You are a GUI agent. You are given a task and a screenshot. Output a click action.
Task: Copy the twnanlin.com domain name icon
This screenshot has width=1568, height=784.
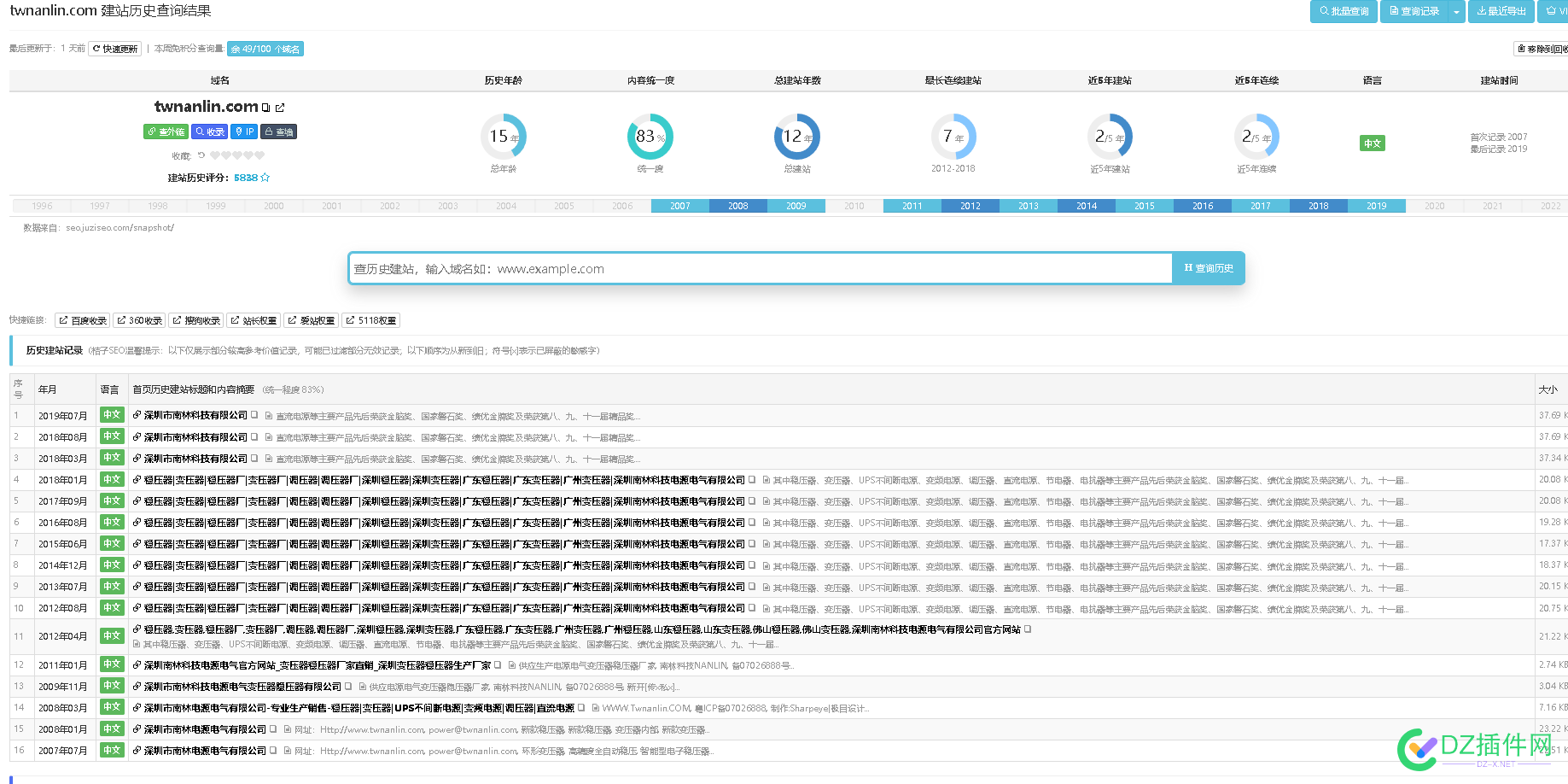(266, 108)
